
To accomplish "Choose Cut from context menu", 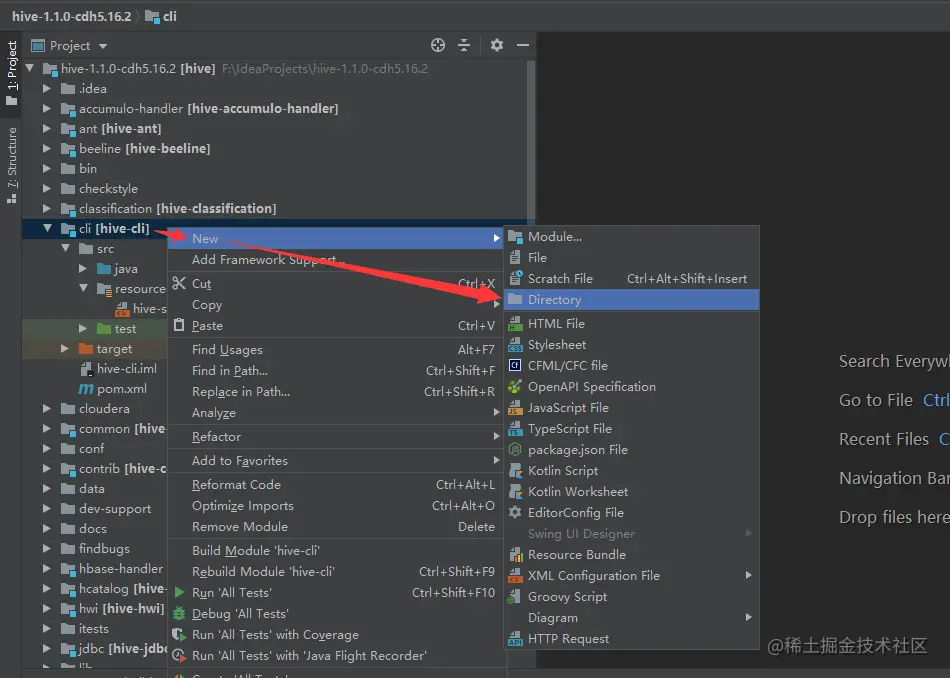I will coord(336,284).
